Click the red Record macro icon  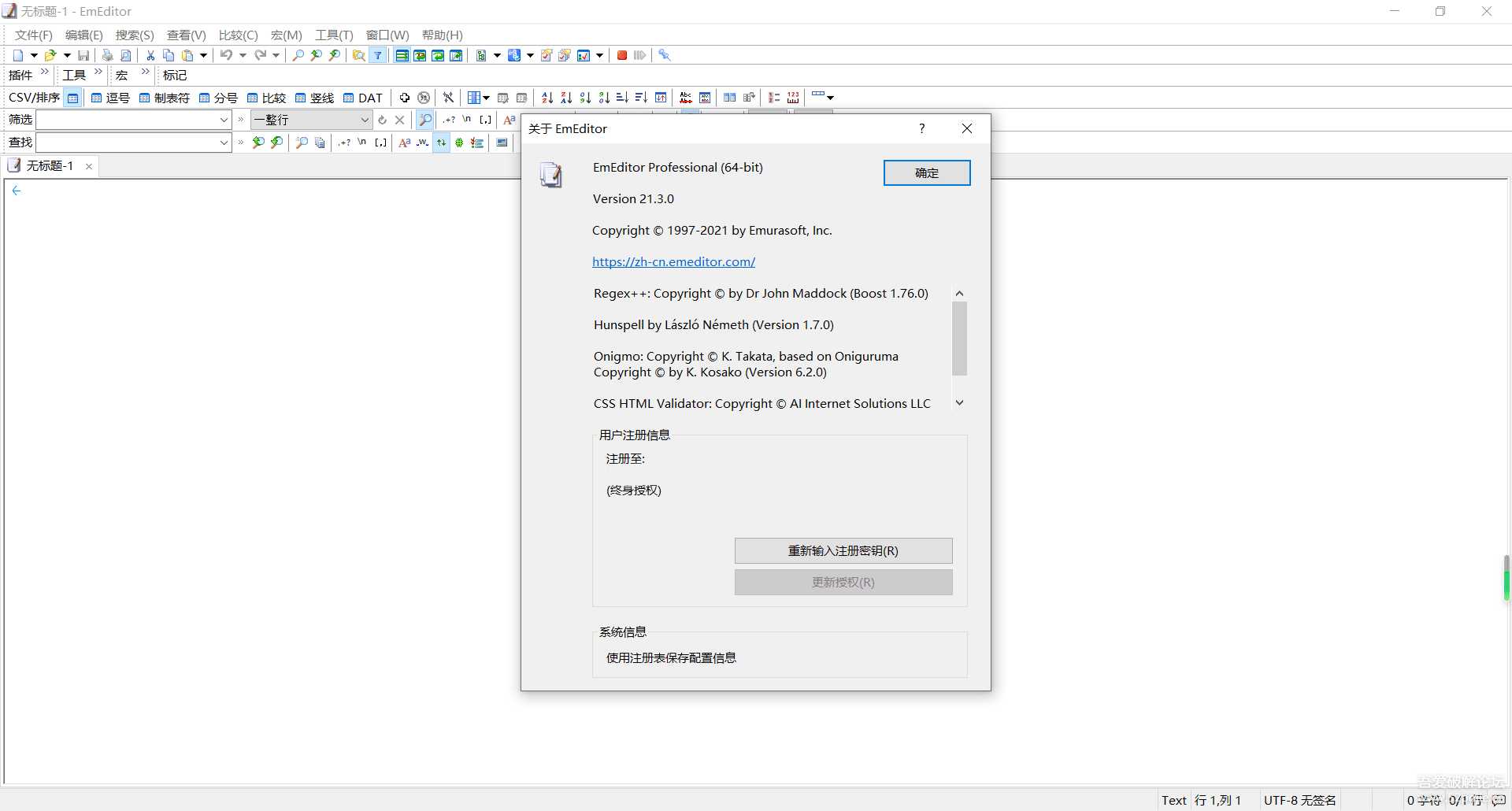point(622,55)
